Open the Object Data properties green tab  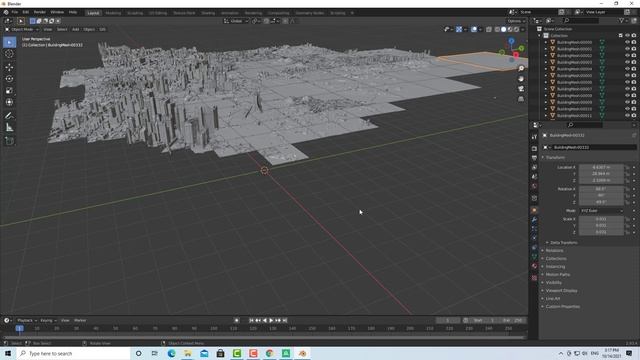click(x=534, y=257)
